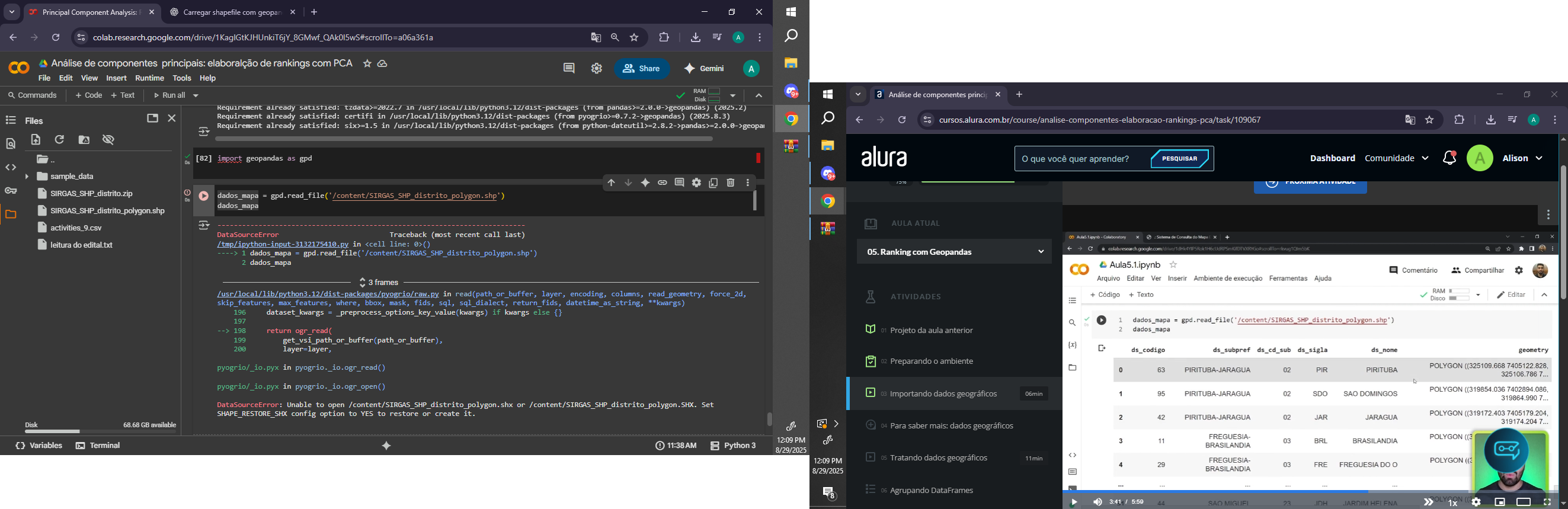Screen dimensions: 1568x509
Task: Toggle the pip install output view
Action: [x=204, y=132]
